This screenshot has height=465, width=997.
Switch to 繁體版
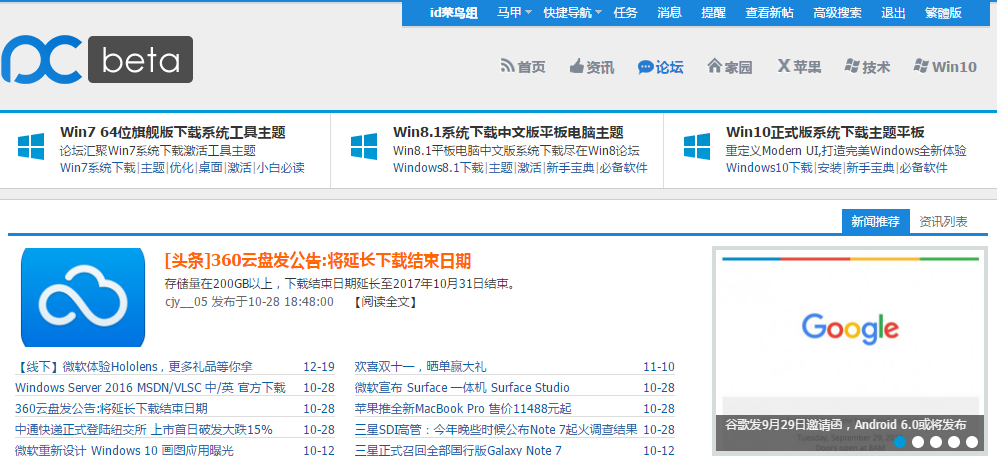944,13
